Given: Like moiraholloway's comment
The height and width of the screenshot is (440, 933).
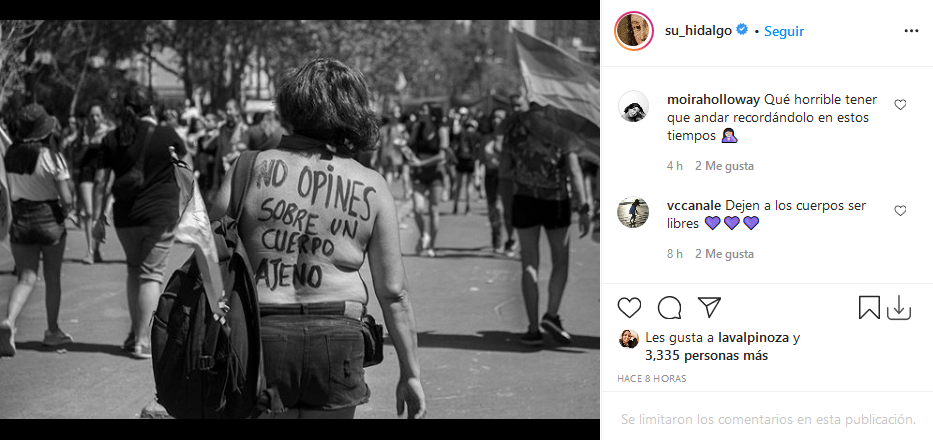Looking at the screenshot, I should 900,105.
